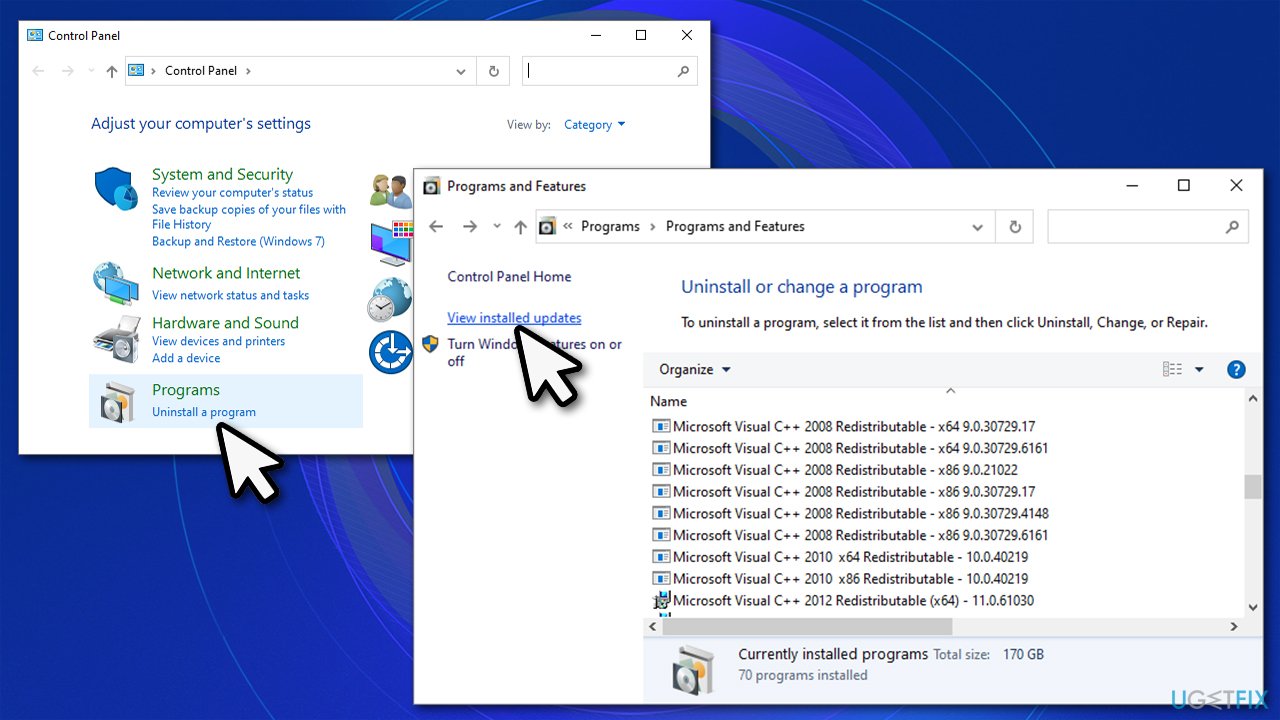Expand the Control Panel address history dropdown
Viewport: 1280px width, 720px height.
tap(461, 71)
